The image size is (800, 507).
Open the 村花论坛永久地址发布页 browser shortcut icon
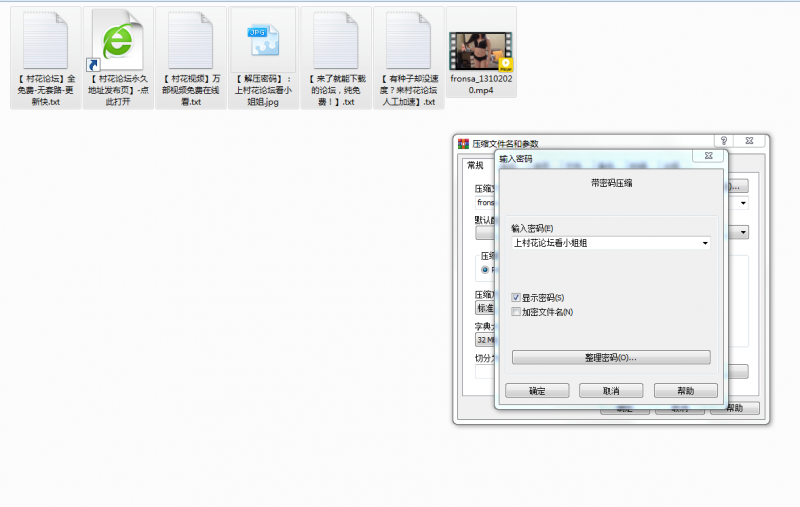click(117, 41)
